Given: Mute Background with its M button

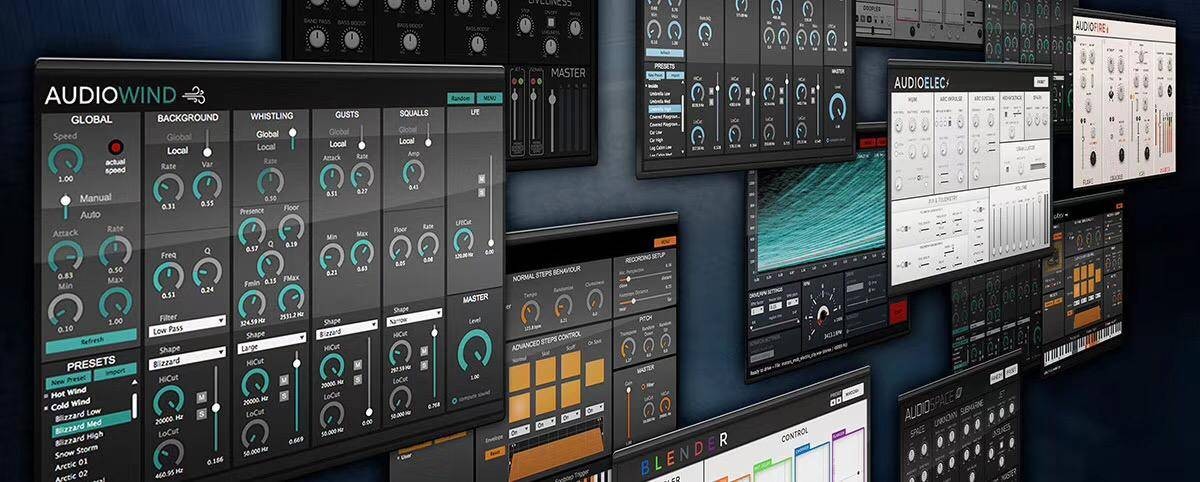Looking at the screenshot, I should coord(201,399).
